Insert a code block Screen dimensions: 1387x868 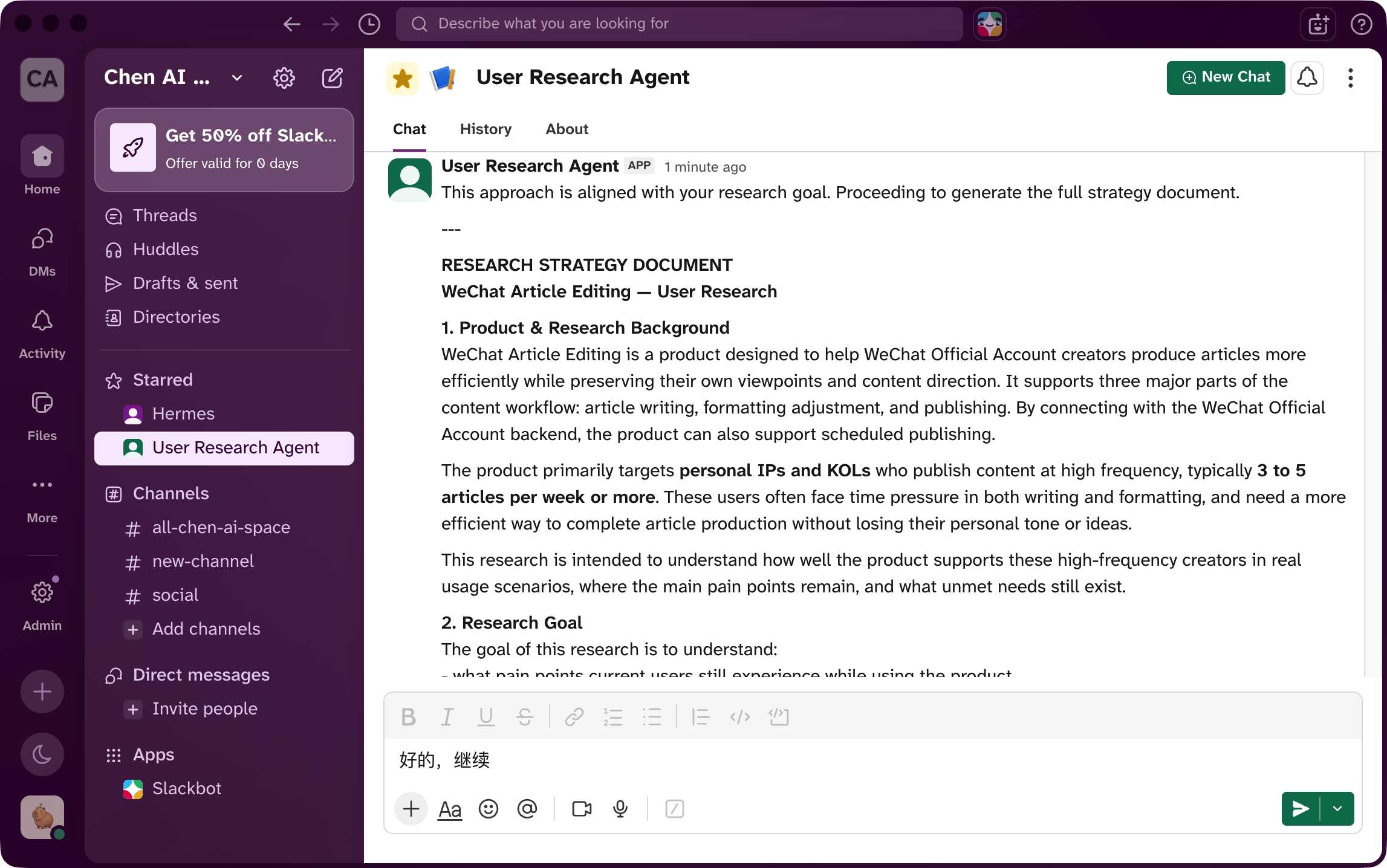click(x=779, y=717)
